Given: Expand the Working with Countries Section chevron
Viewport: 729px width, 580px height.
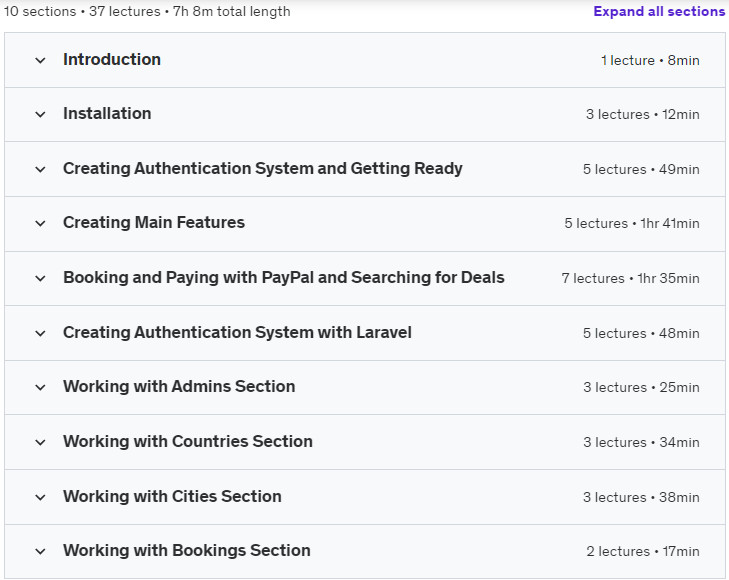Looking at the screenshot, I should point(40,442).
